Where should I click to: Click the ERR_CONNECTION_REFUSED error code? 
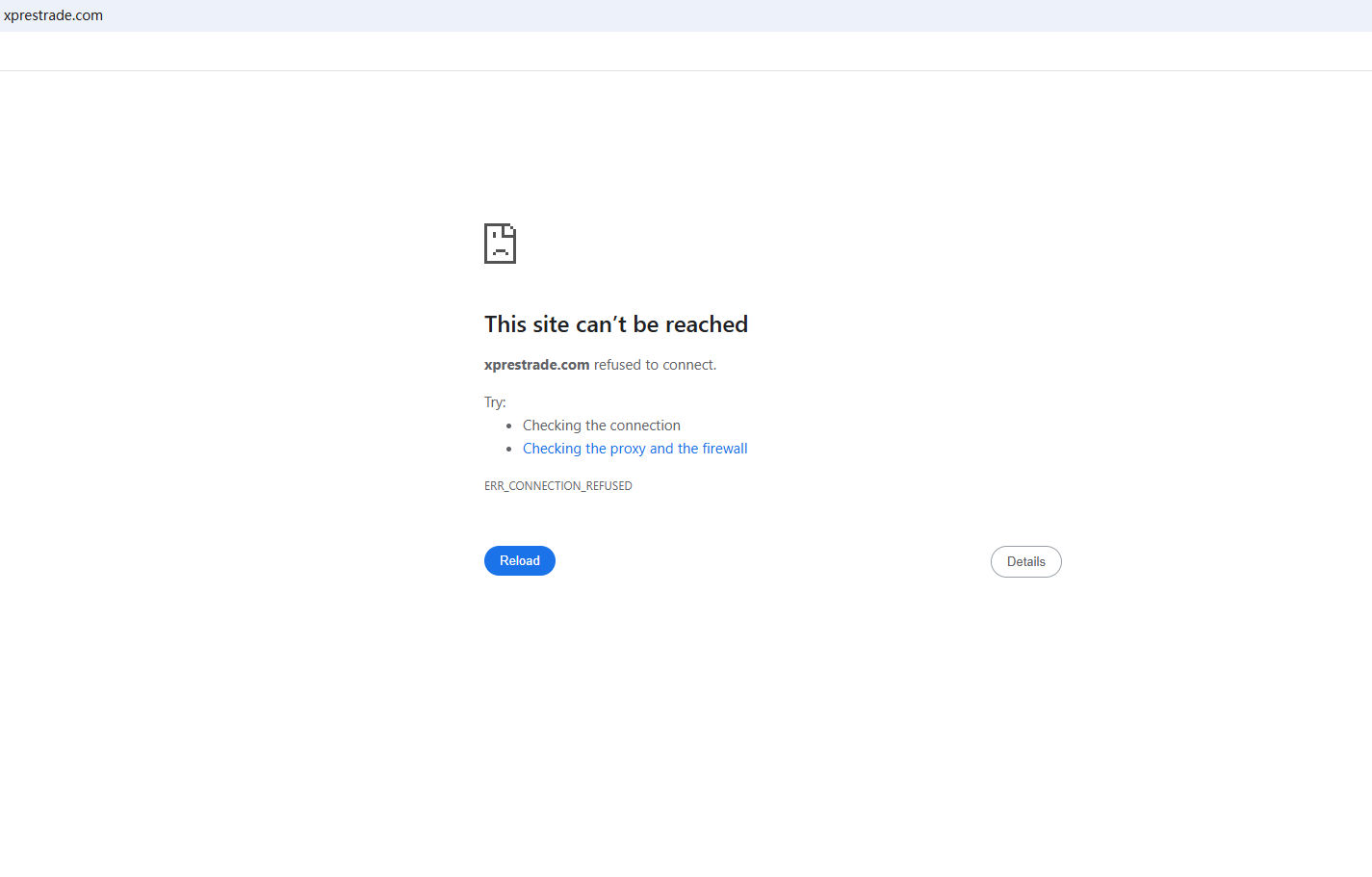[558, 486]
